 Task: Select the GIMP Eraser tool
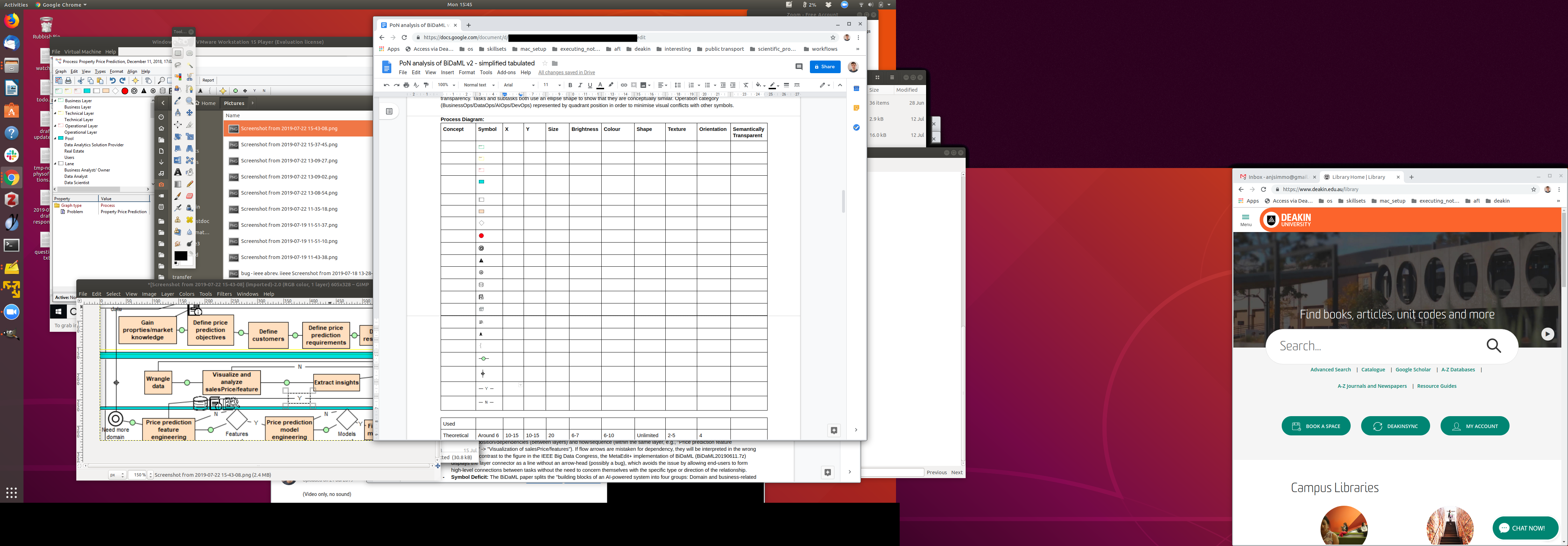click(190, 196)
